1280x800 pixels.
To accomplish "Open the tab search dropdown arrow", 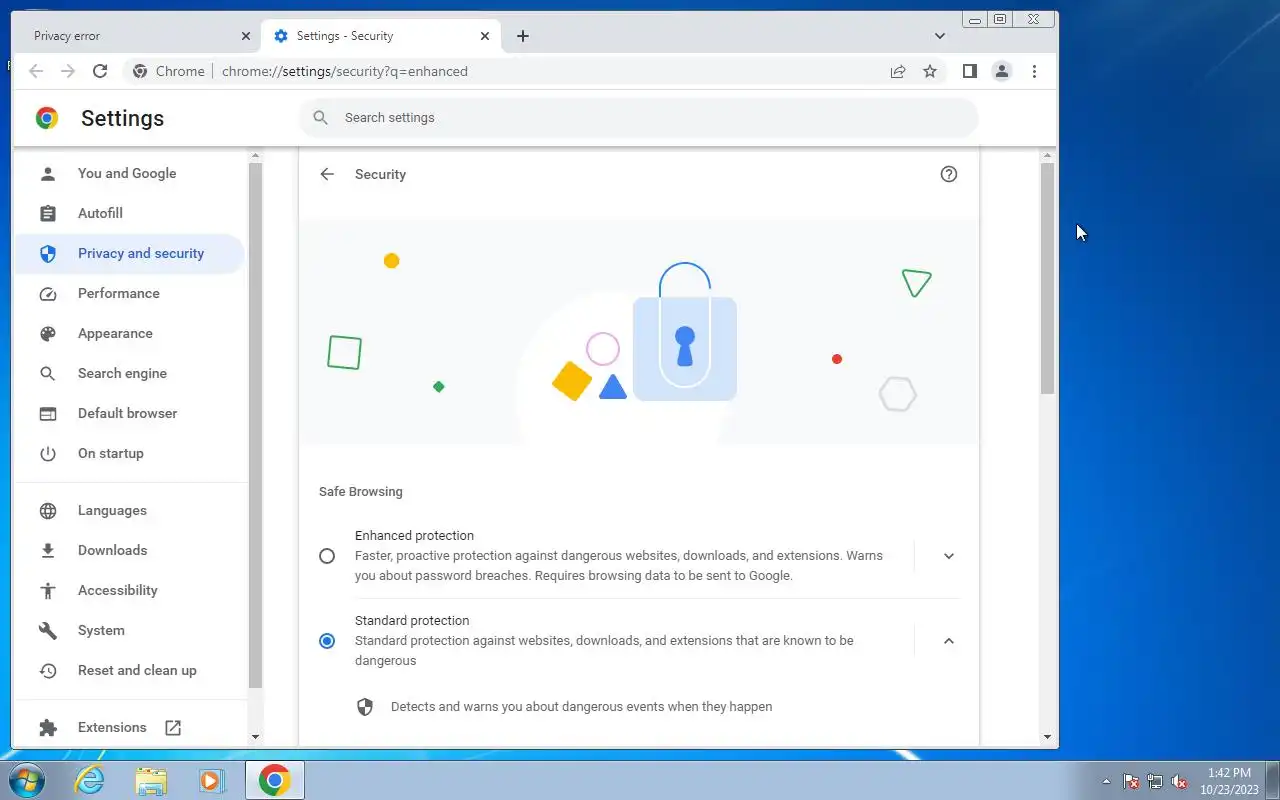I will (939, 36).
